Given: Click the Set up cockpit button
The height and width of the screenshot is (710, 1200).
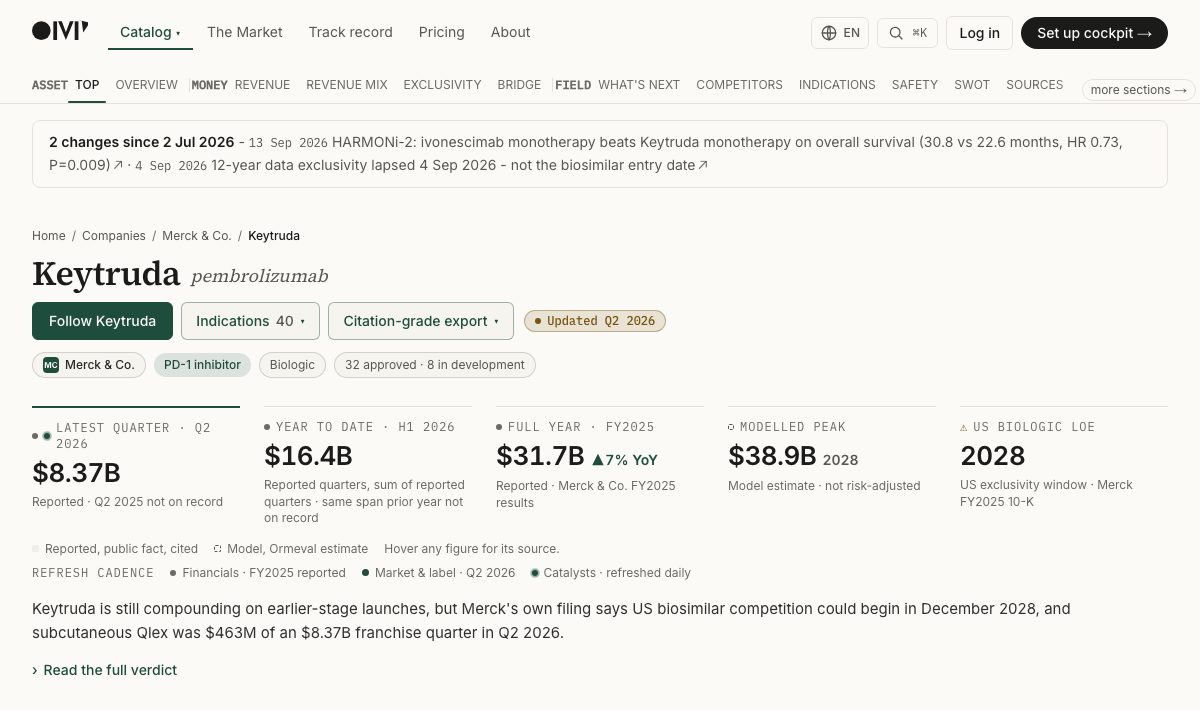Looking at the screenshot, I should [x=1094, y=33].
